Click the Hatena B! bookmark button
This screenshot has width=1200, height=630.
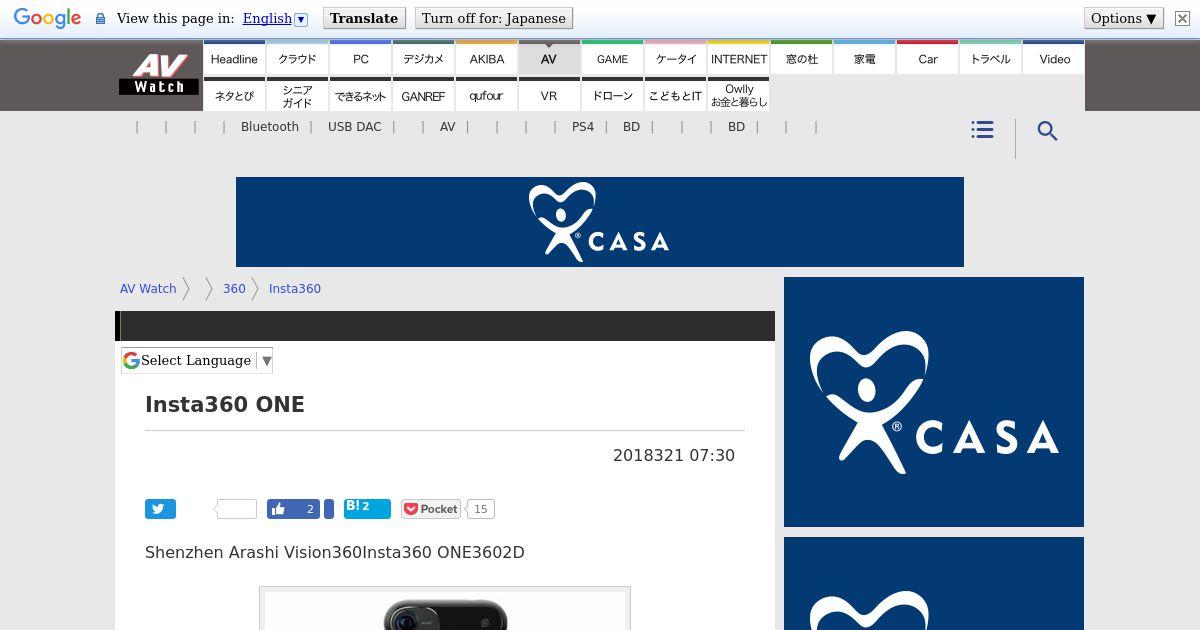[x=367, y=508]
